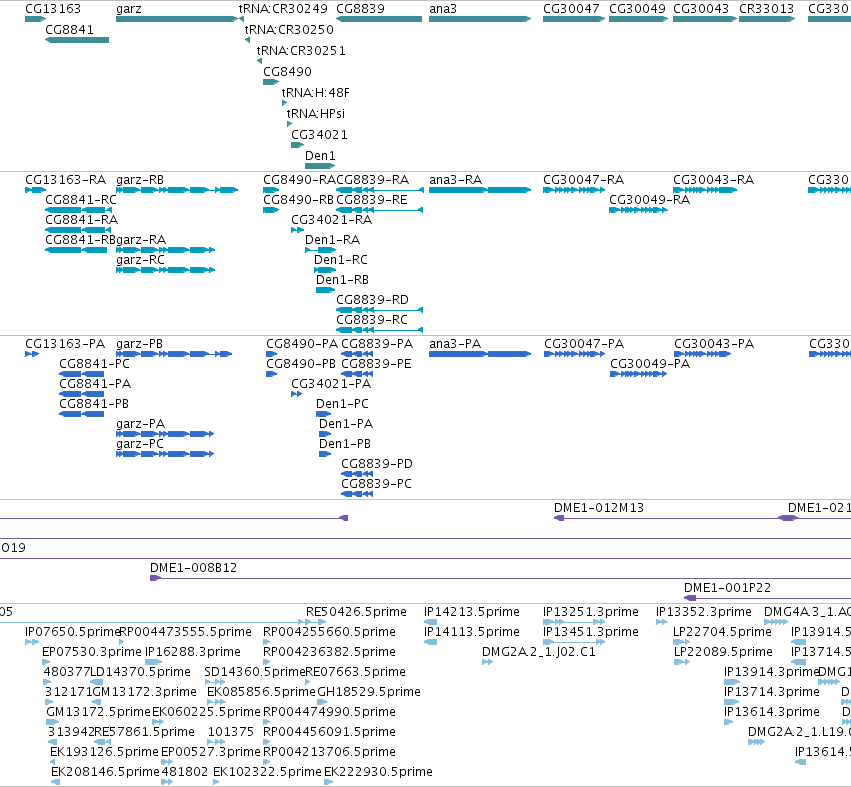Select the 'CG13163-PA' protein label
This screenshot has width=851, height=787.
coord(65,344)
